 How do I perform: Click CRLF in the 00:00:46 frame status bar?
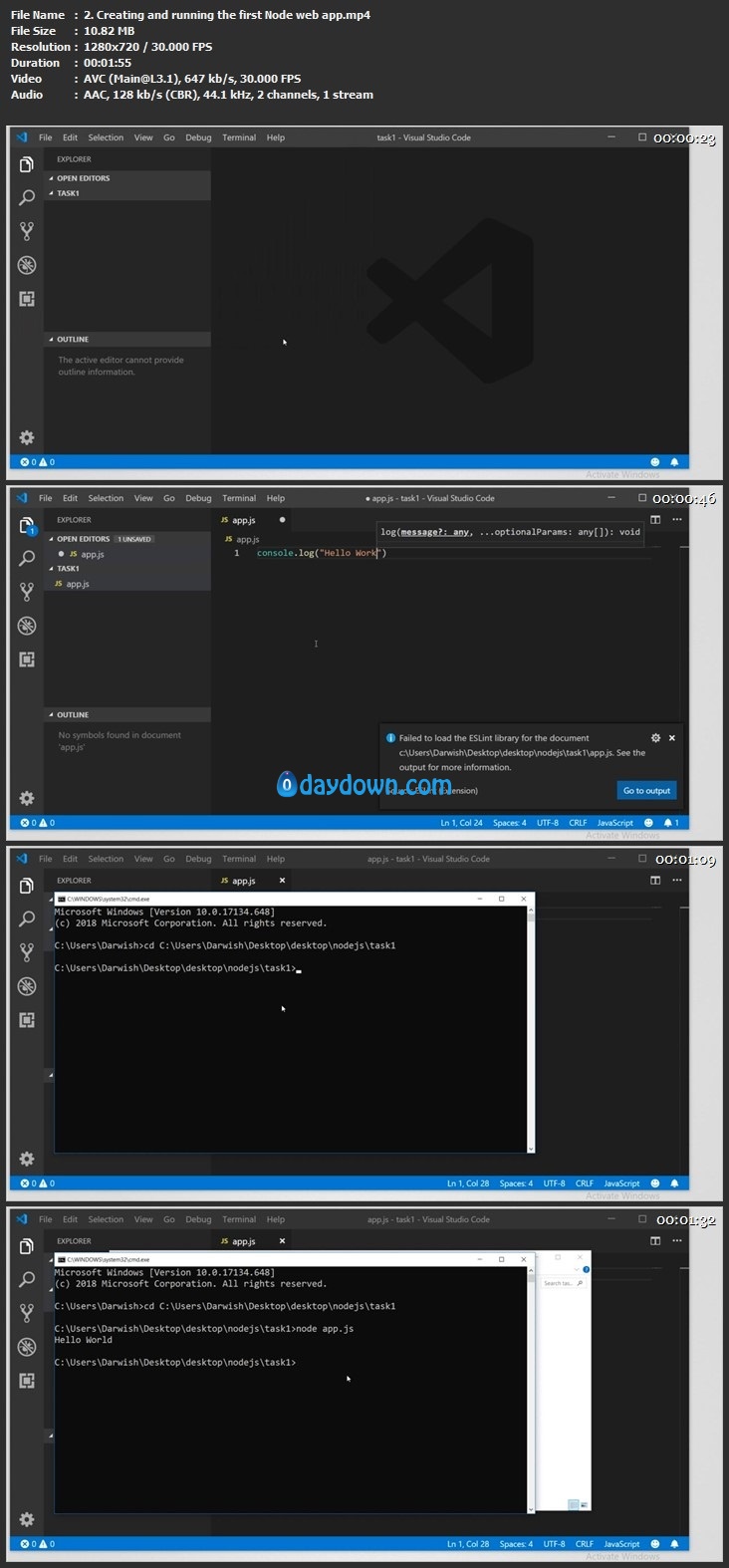coord(578,823)
